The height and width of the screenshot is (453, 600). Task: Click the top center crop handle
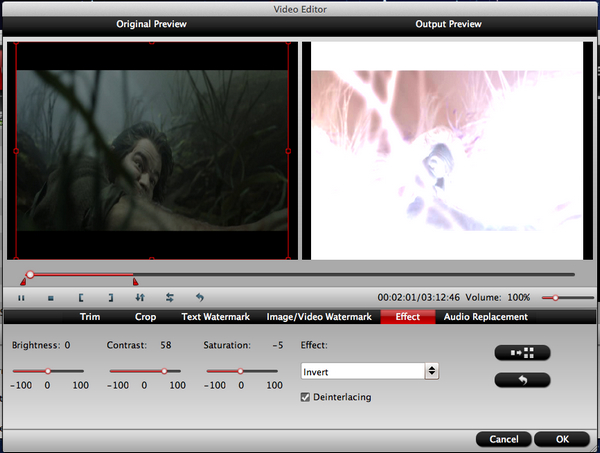(x=152, y=43)
